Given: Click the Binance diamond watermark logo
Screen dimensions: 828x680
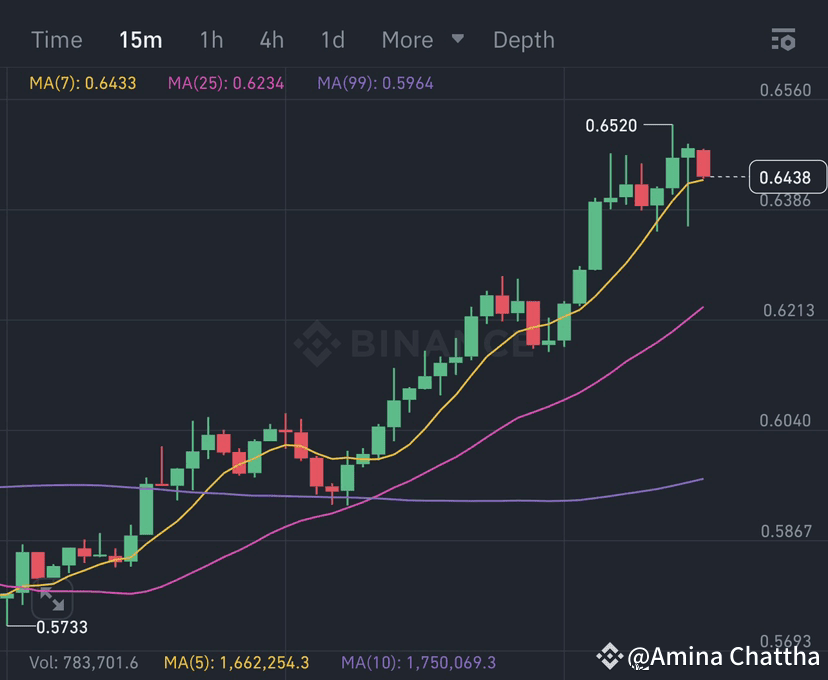Looking at the screenshot, I should (x=320, y=340).
